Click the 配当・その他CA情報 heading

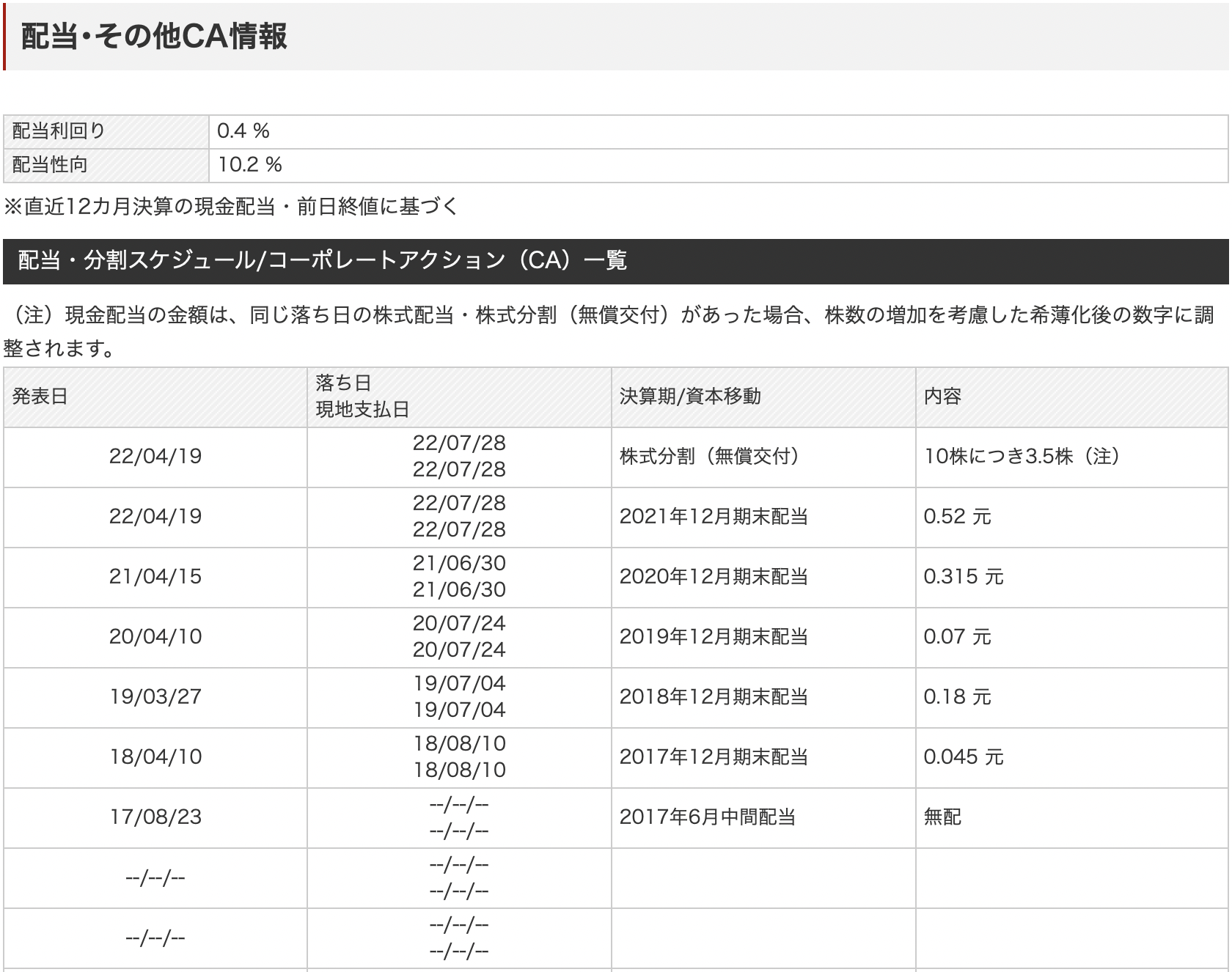click(x=154, y=36)
